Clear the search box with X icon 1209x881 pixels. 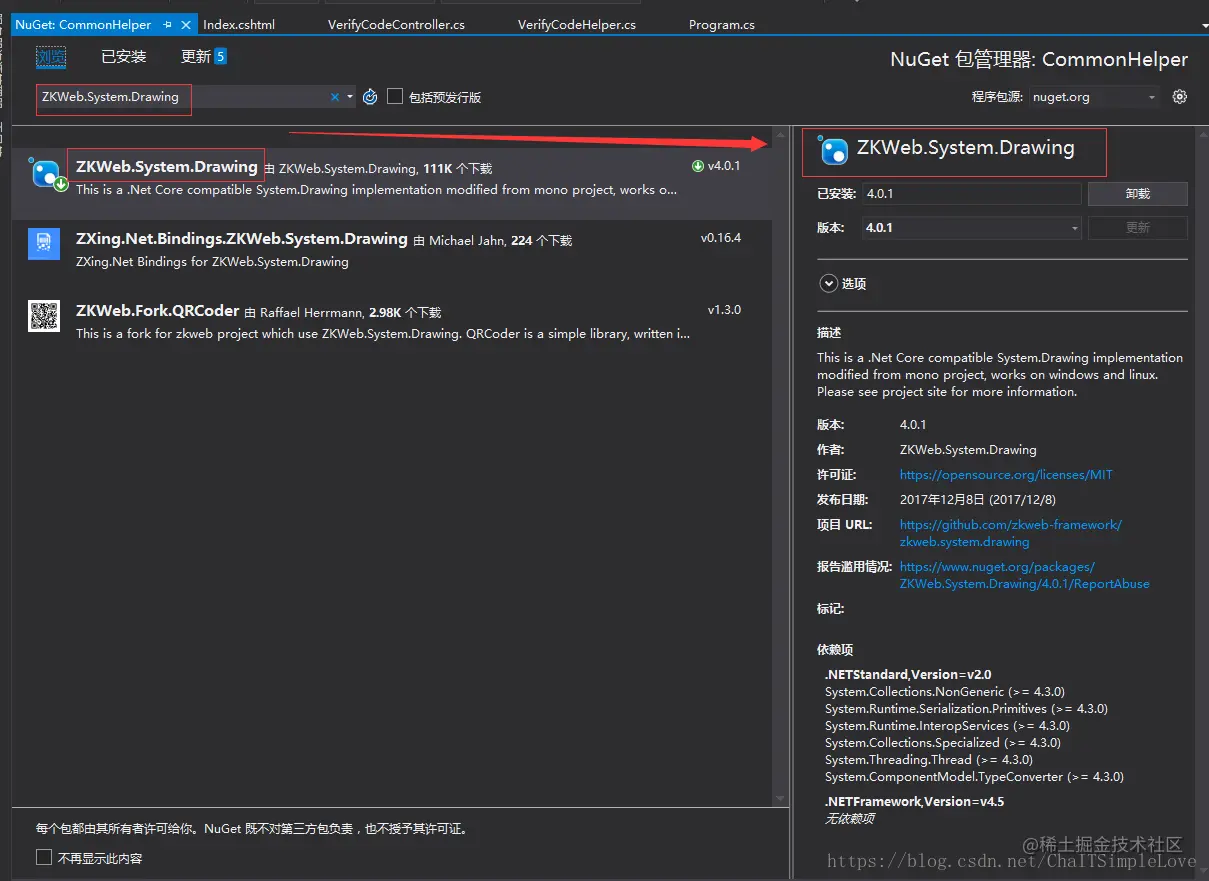335,97
